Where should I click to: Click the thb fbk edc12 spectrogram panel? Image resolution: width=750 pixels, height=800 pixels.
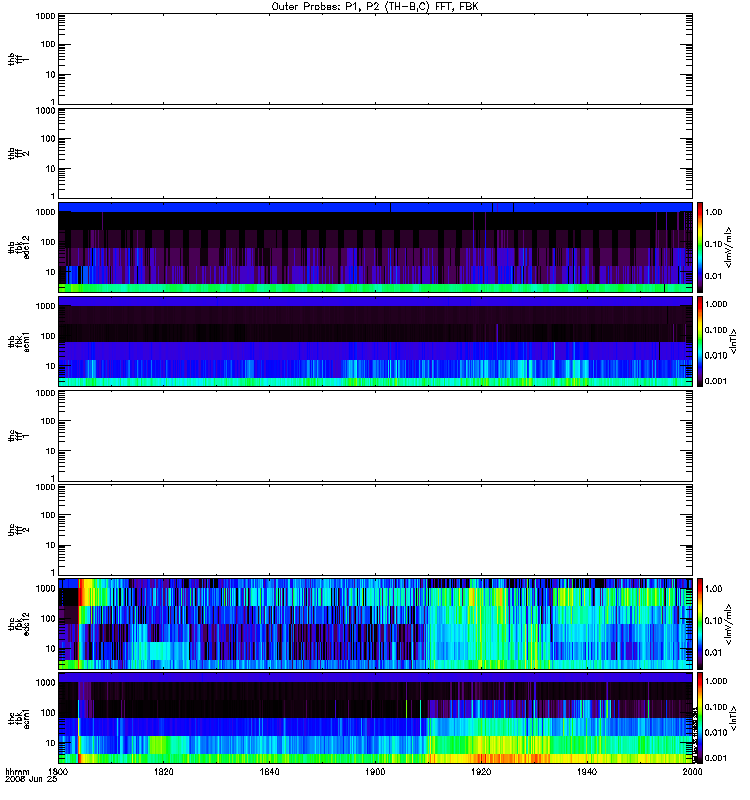coord(375,247)
